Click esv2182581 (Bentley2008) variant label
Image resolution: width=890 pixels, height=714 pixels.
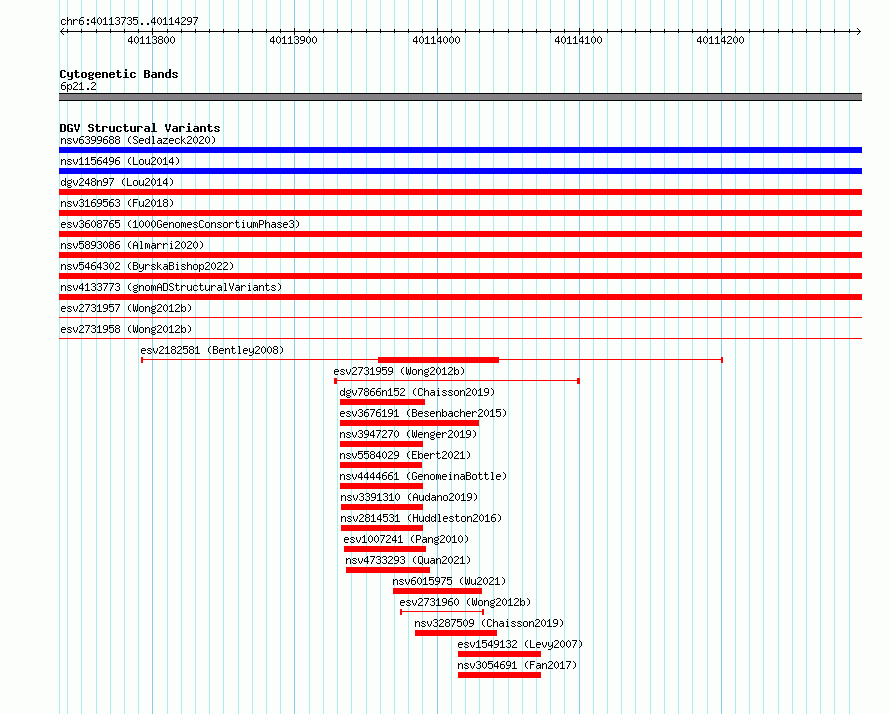pos(212,350)
